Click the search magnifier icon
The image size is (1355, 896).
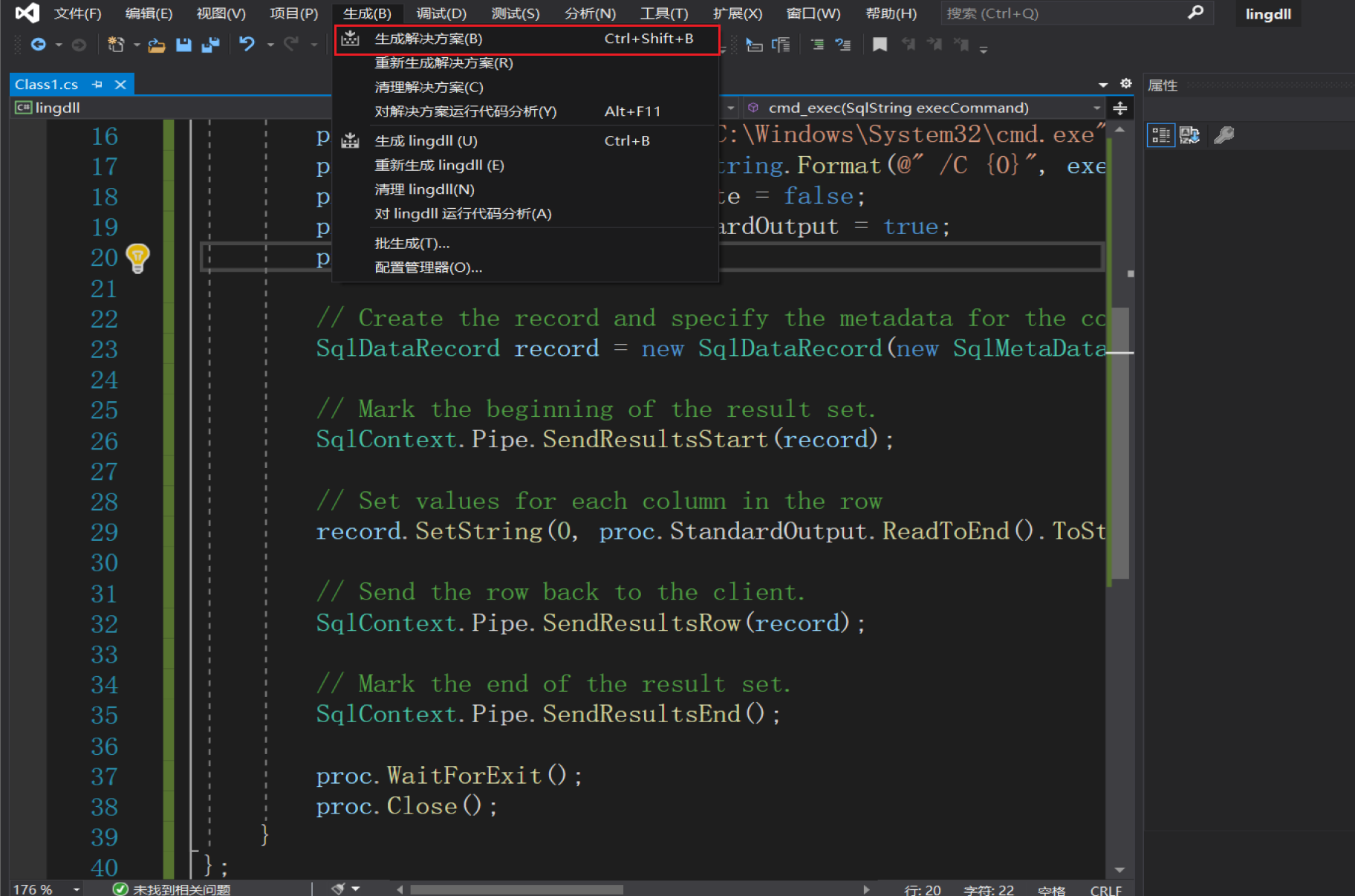(x=1195, y=13)
